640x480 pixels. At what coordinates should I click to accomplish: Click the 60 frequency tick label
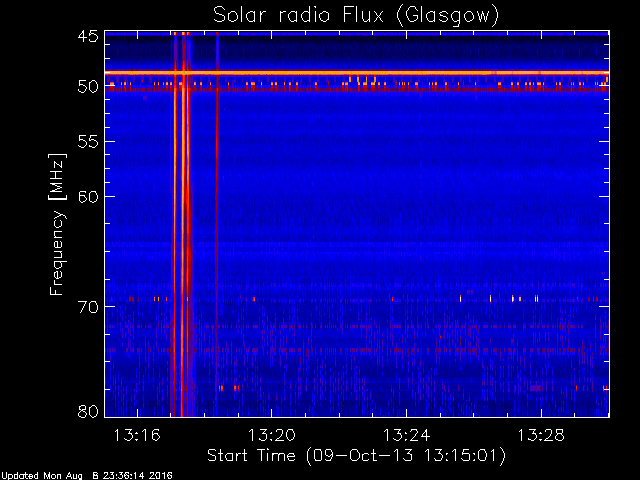[x=88, y=197]
